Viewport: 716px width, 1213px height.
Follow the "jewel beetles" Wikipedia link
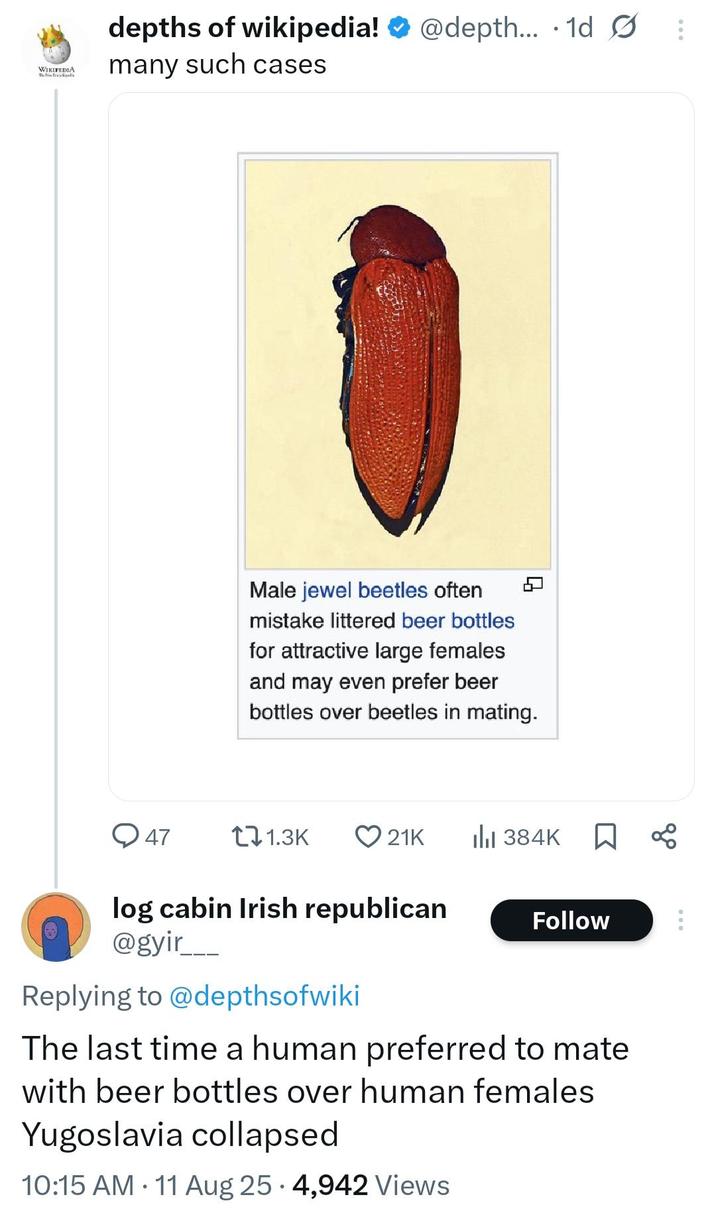(364, 591)
